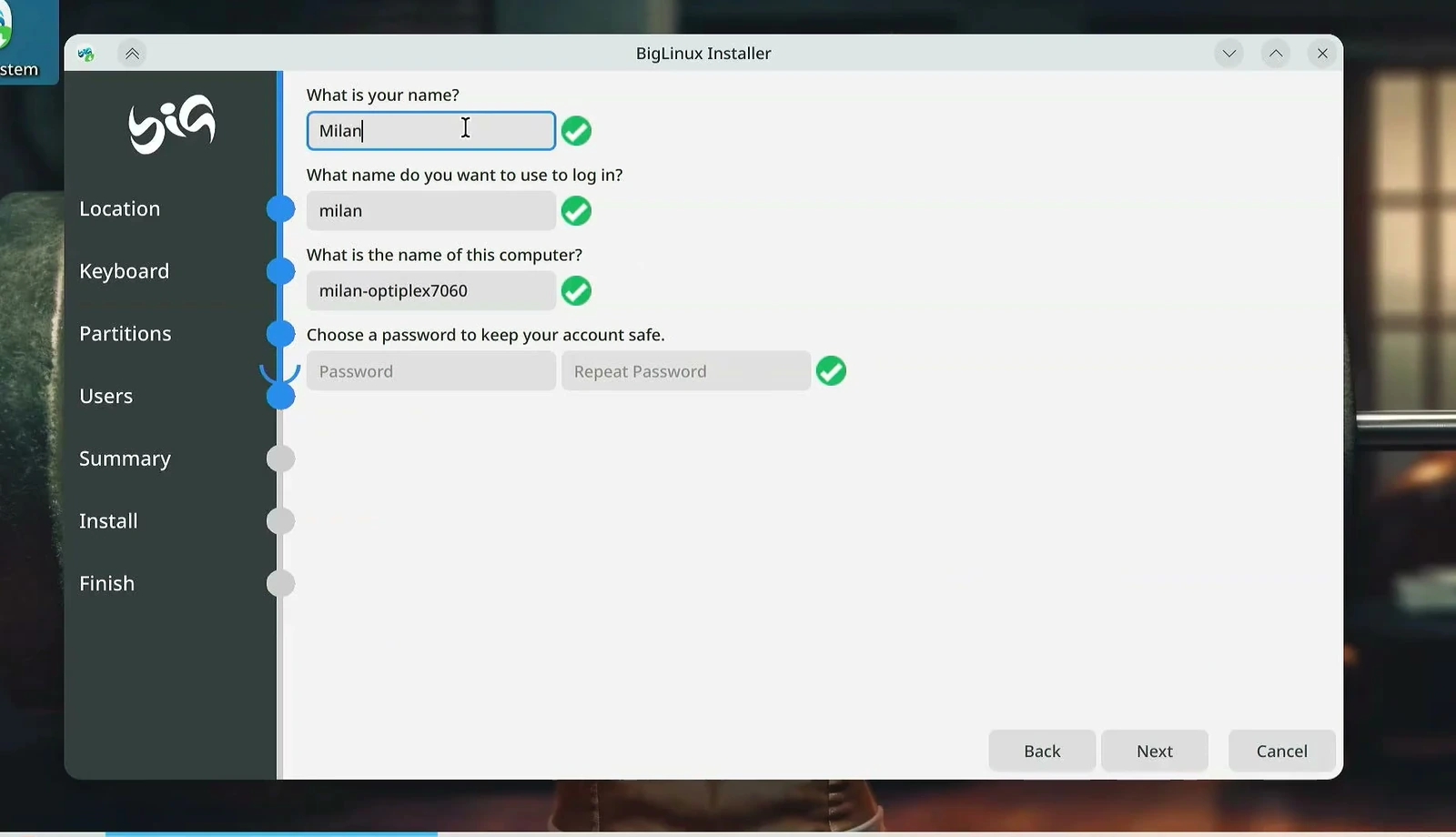Click the green checkmark beside Repeat Password field
The width and height of the screenshot is (1456, 837).
831,371
